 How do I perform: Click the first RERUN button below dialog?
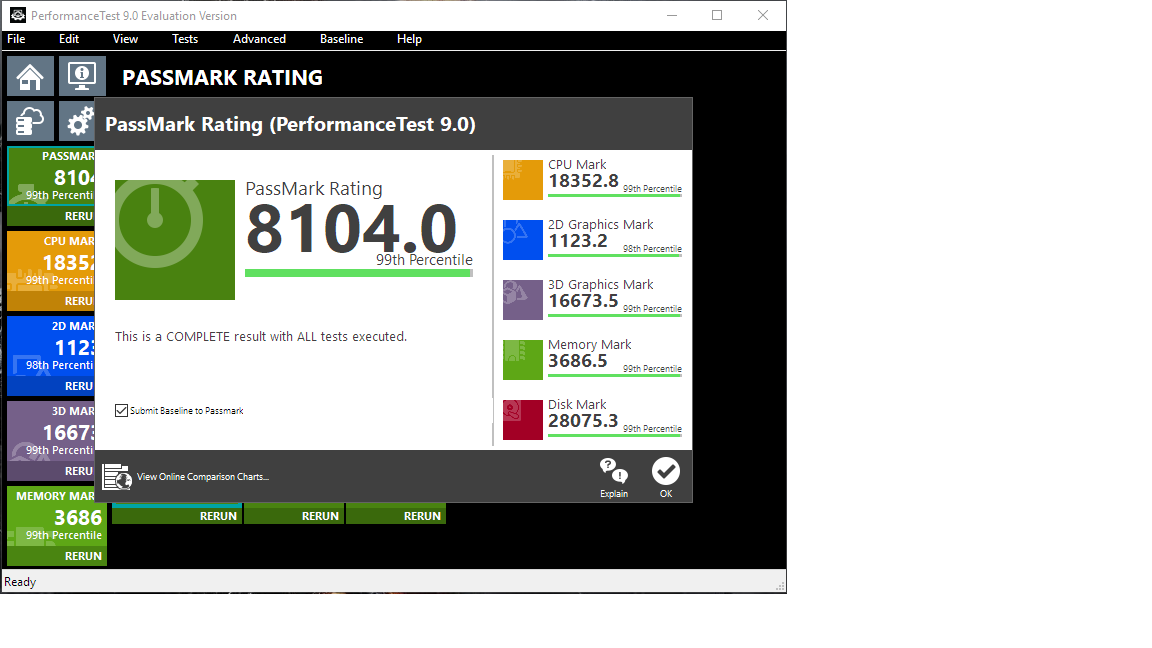(x=177, y=516)
